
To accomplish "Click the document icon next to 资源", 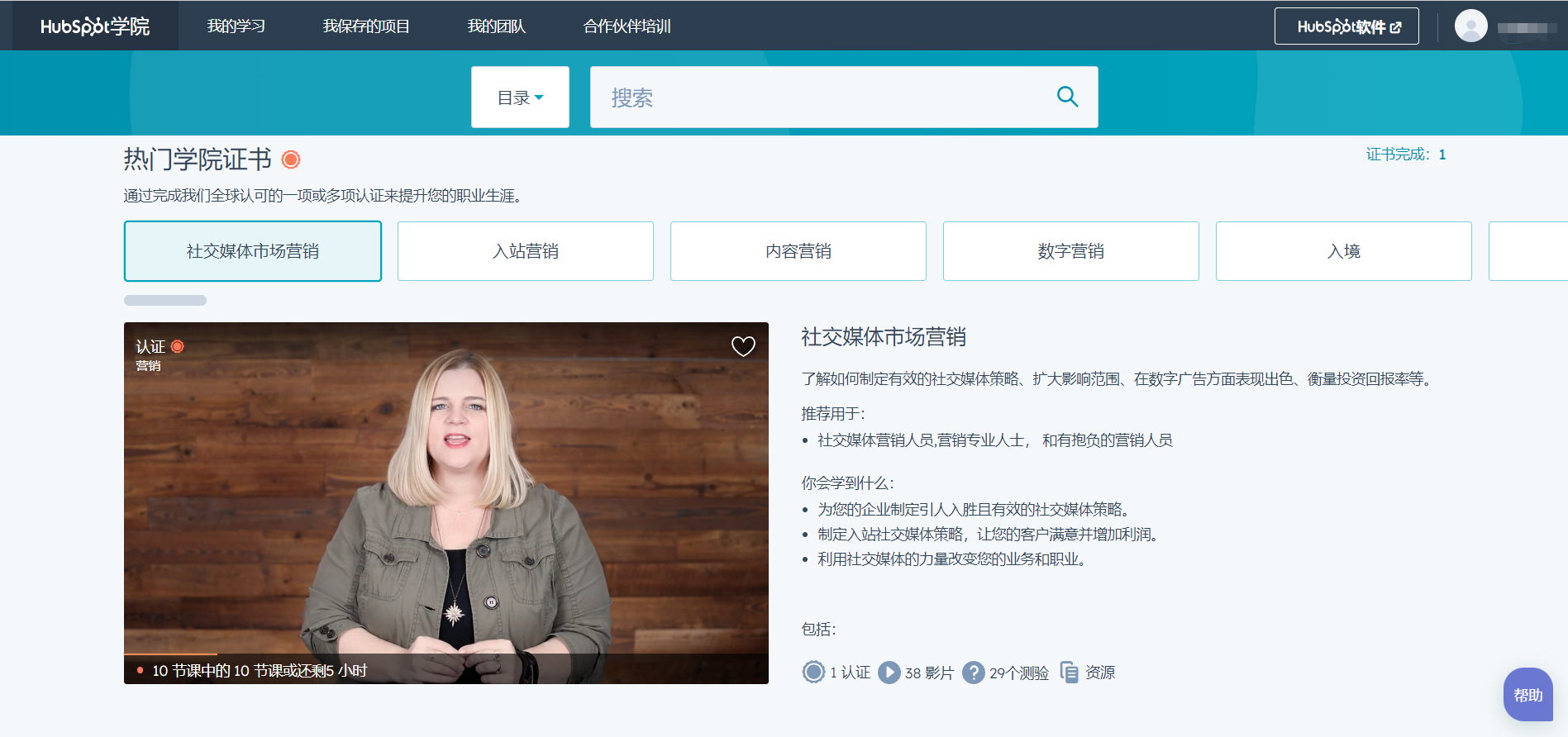I will [1069, 673].
